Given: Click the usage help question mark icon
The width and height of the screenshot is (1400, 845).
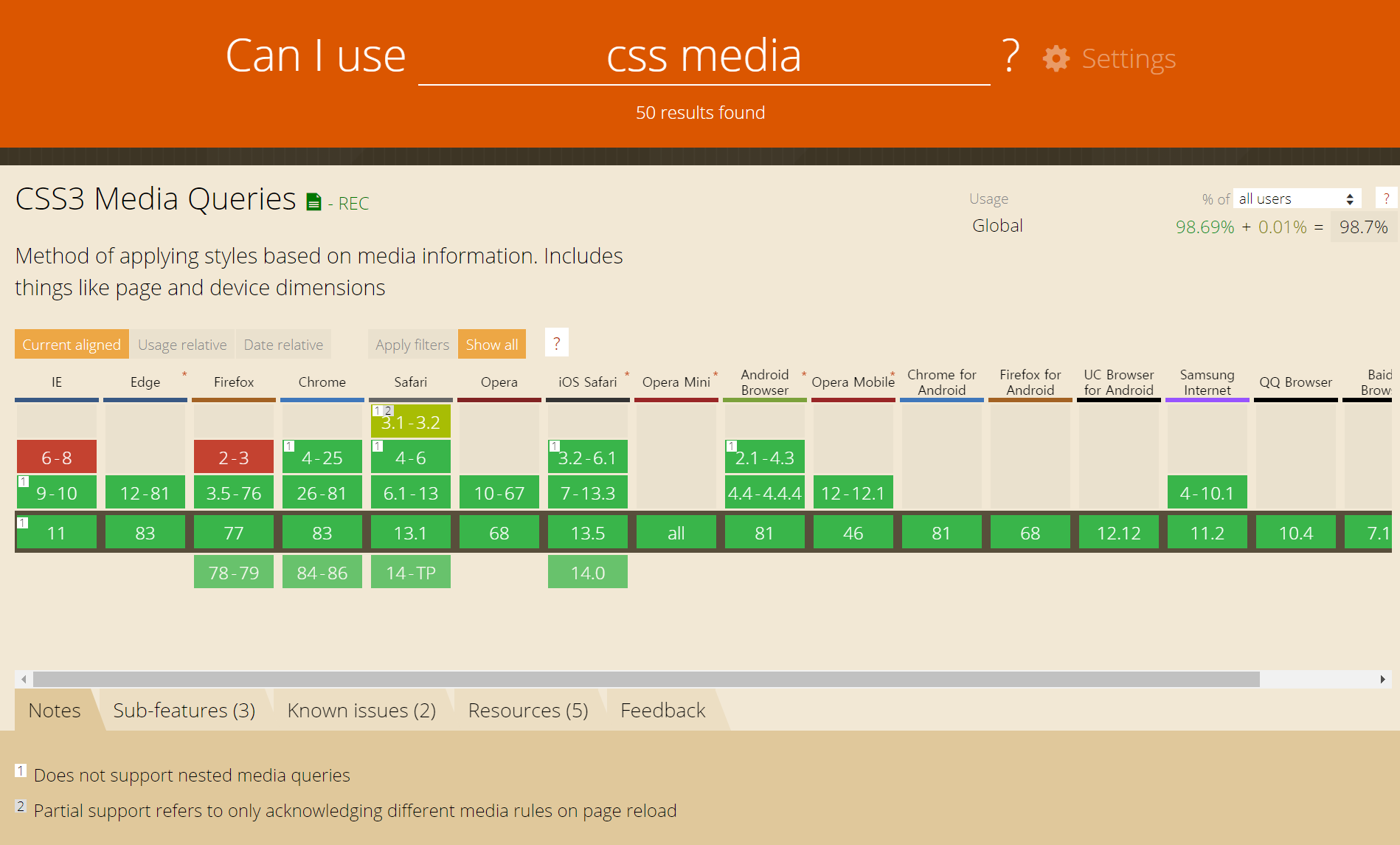Looking at the screenshot, I should 1386,199.
